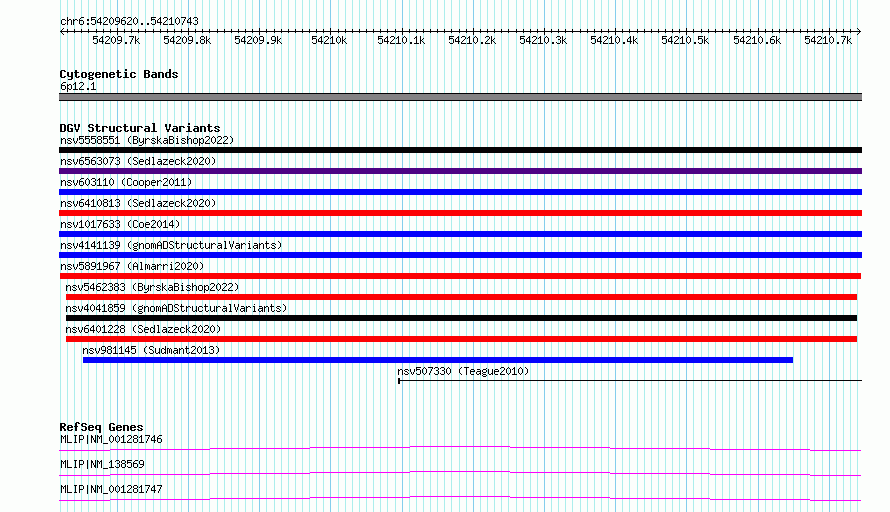Click the 54209.8k ruler position
The width and height of the screenshot is (890, 512).
187,40
